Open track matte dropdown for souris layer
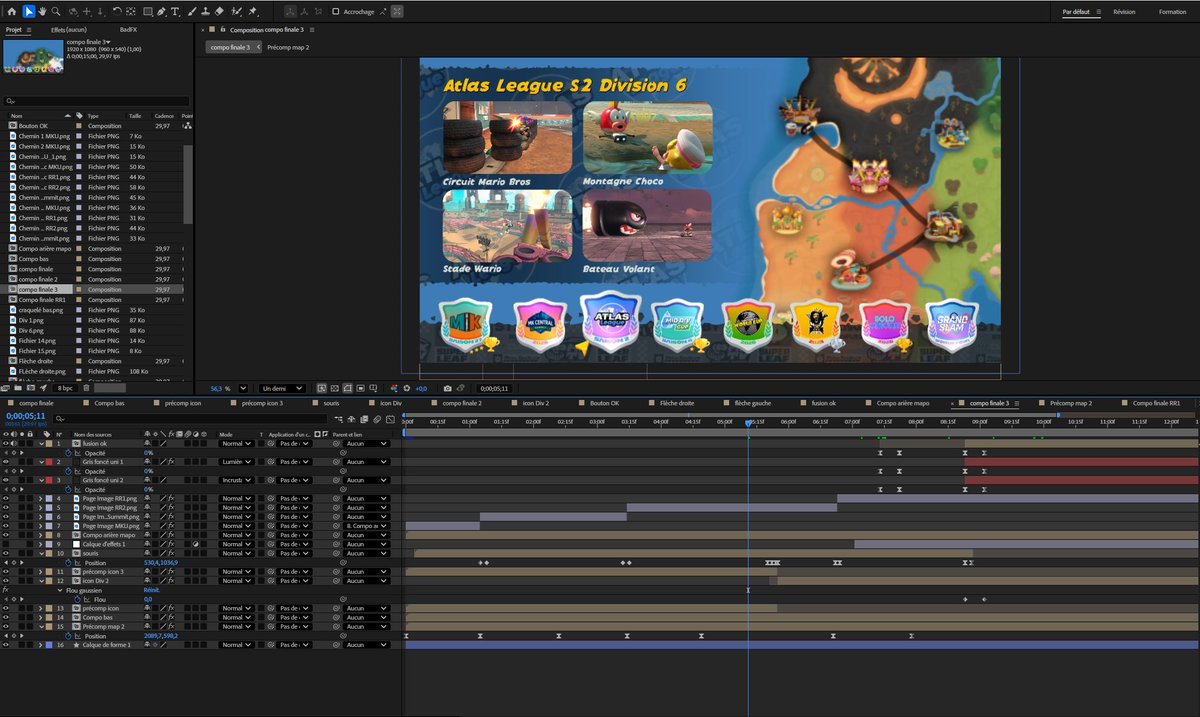 tap(294, 553)
